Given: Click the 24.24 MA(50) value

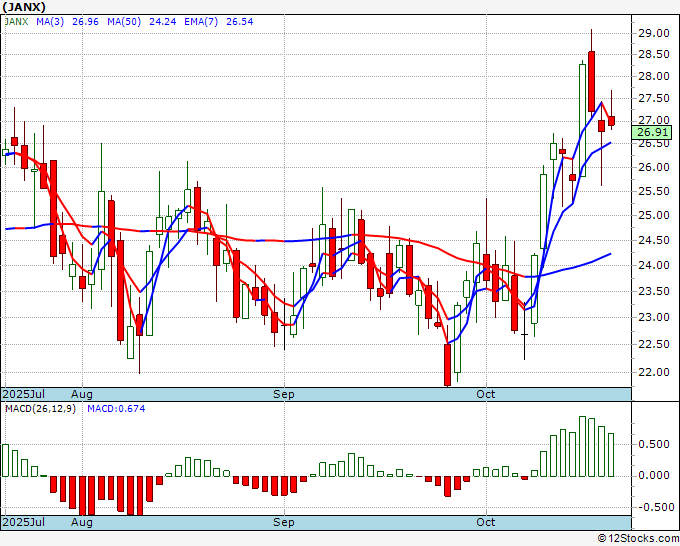Looking at the screenshot, I should [x=163, y=22].
